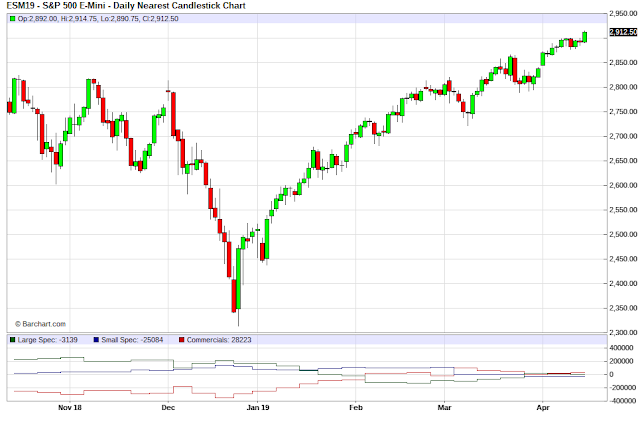
Task: Click the Large Spec: -3139 label
Action: coord(47,340)
